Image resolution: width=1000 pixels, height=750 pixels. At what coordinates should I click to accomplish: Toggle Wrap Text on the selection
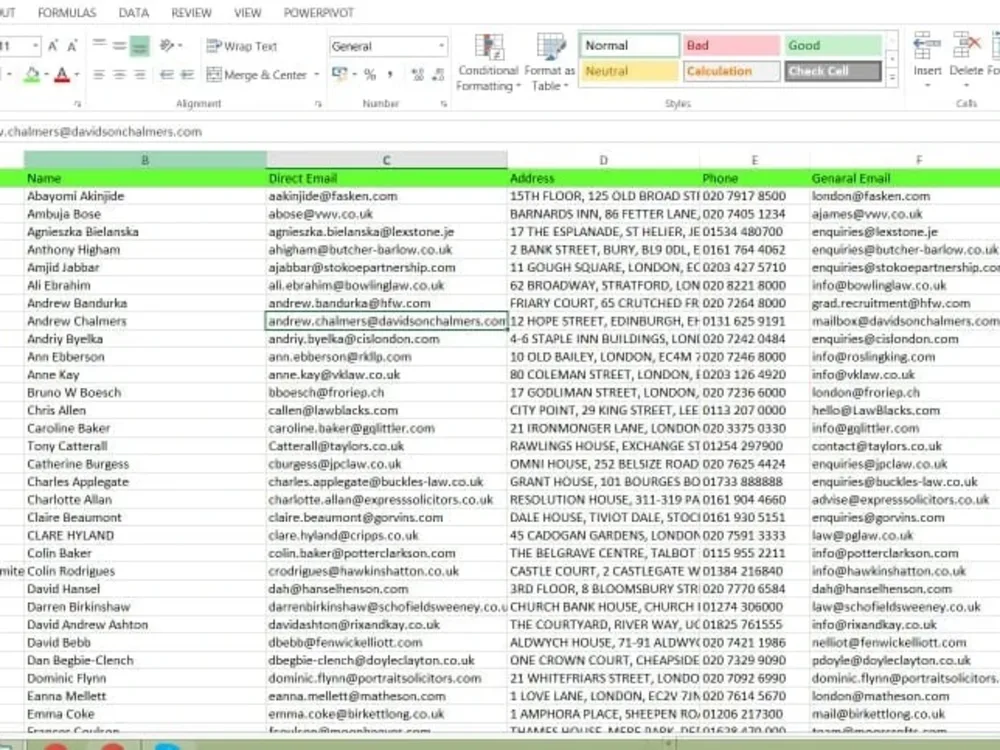[242, 46]
